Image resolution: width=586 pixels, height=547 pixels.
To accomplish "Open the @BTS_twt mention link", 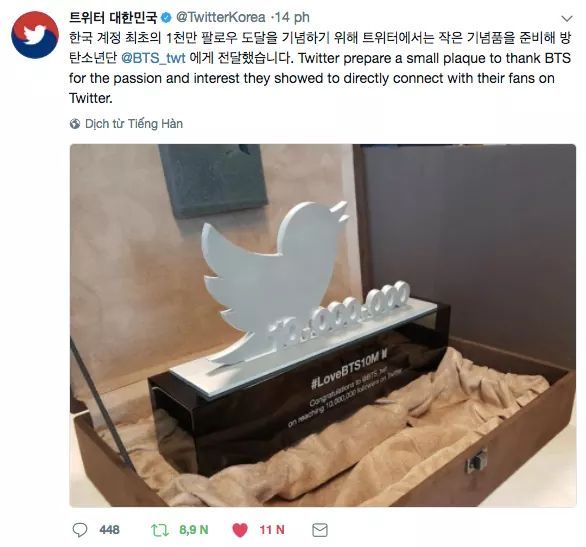I will point(153,58).
